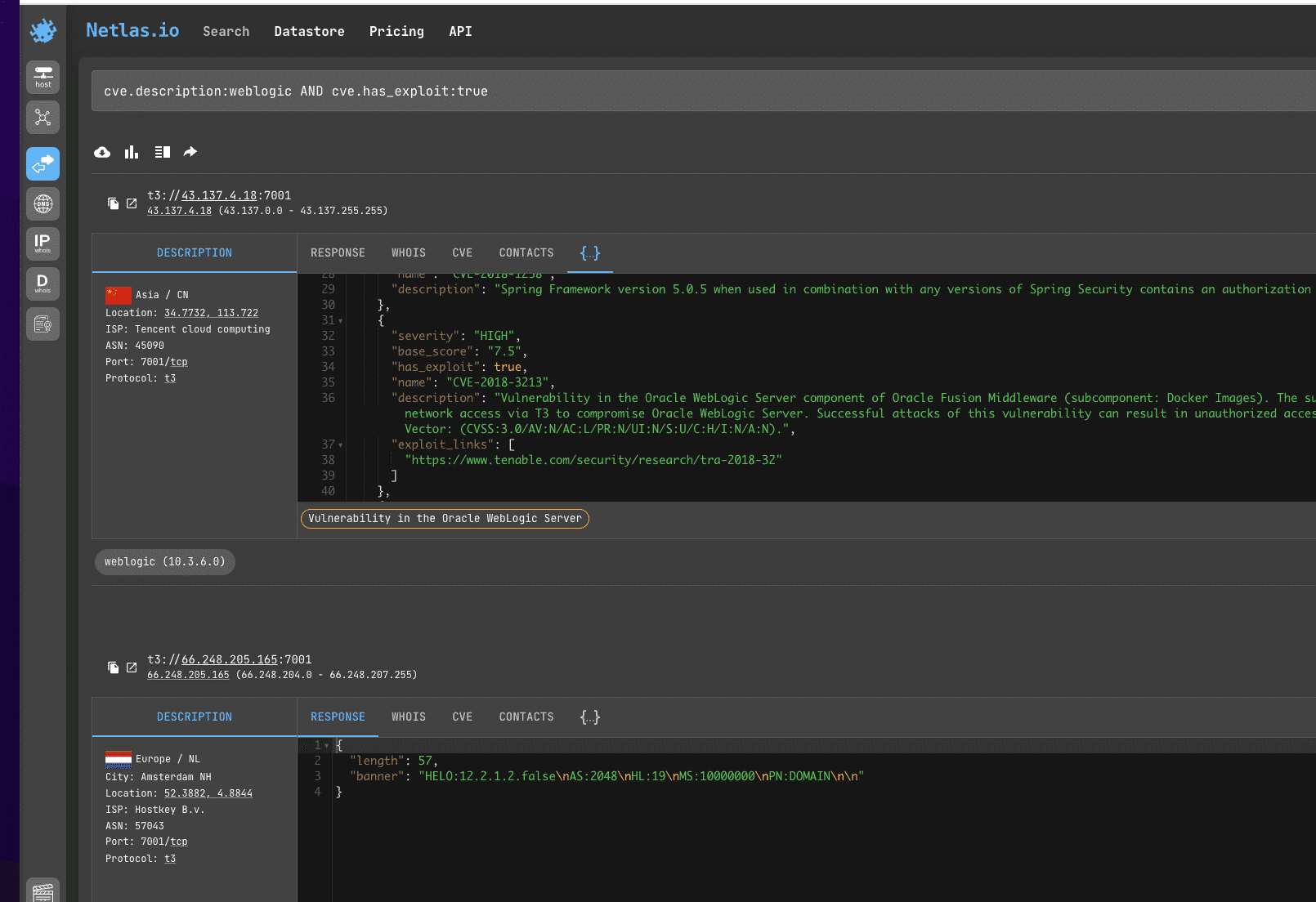Viewport: 1316px width, 902px height.
Task: Open the certificates sidebar icon
Action: point(43,324)
